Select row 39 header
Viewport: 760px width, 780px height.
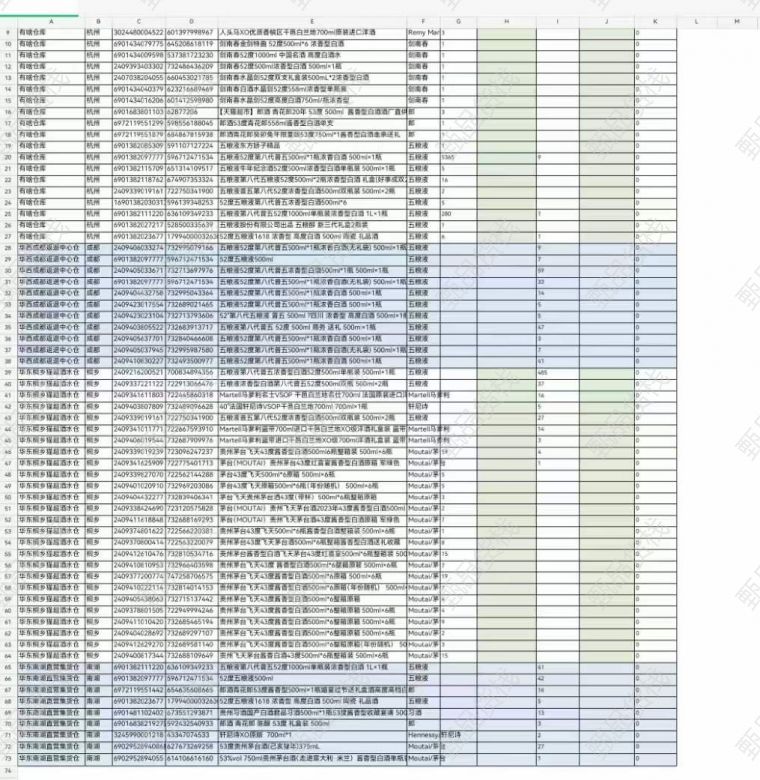[8, 372]
